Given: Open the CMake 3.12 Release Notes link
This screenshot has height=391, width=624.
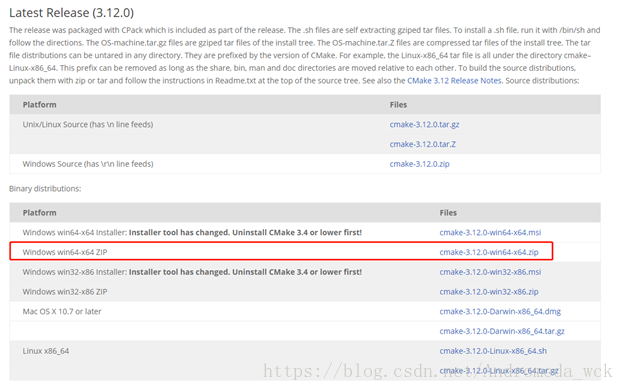Looking at the screenshot, I should (x=454, y=80).
